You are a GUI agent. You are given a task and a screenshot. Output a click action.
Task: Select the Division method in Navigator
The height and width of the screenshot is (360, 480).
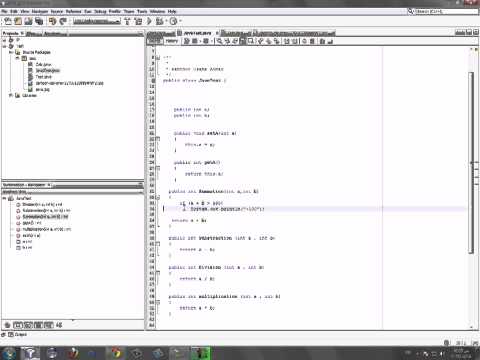point(42,204)
